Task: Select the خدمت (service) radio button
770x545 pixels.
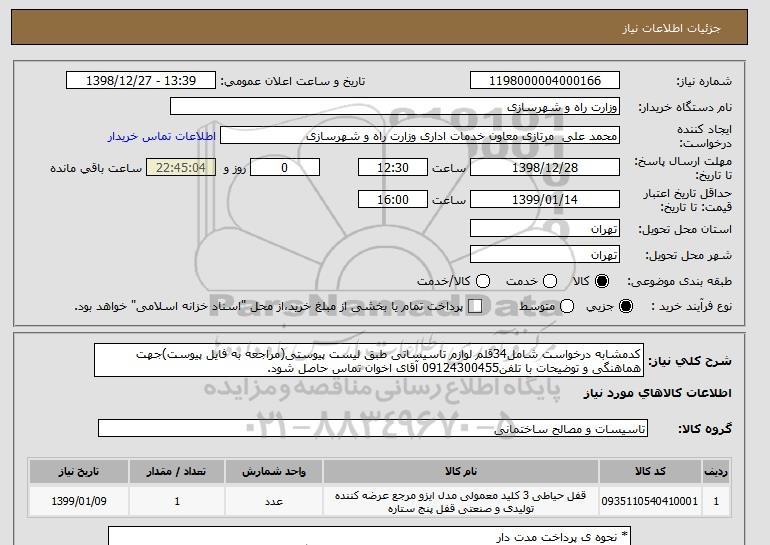Action: click(550, 281)
